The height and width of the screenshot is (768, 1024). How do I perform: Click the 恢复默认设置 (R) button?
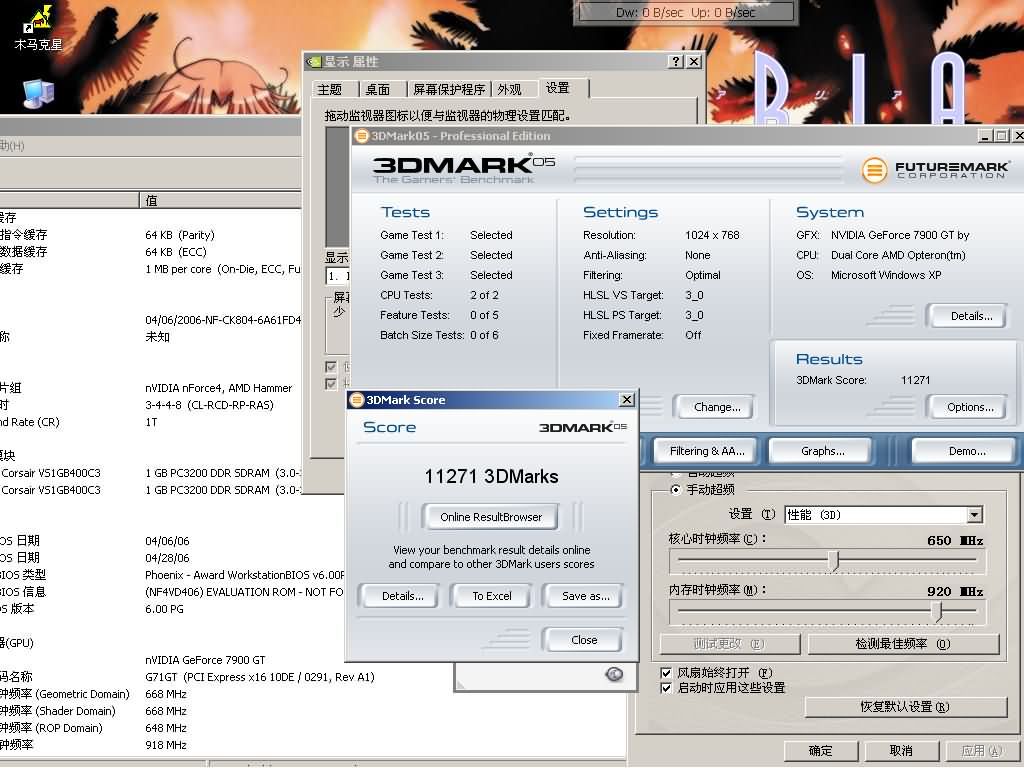pyautogui.click(x=905, y=707)
